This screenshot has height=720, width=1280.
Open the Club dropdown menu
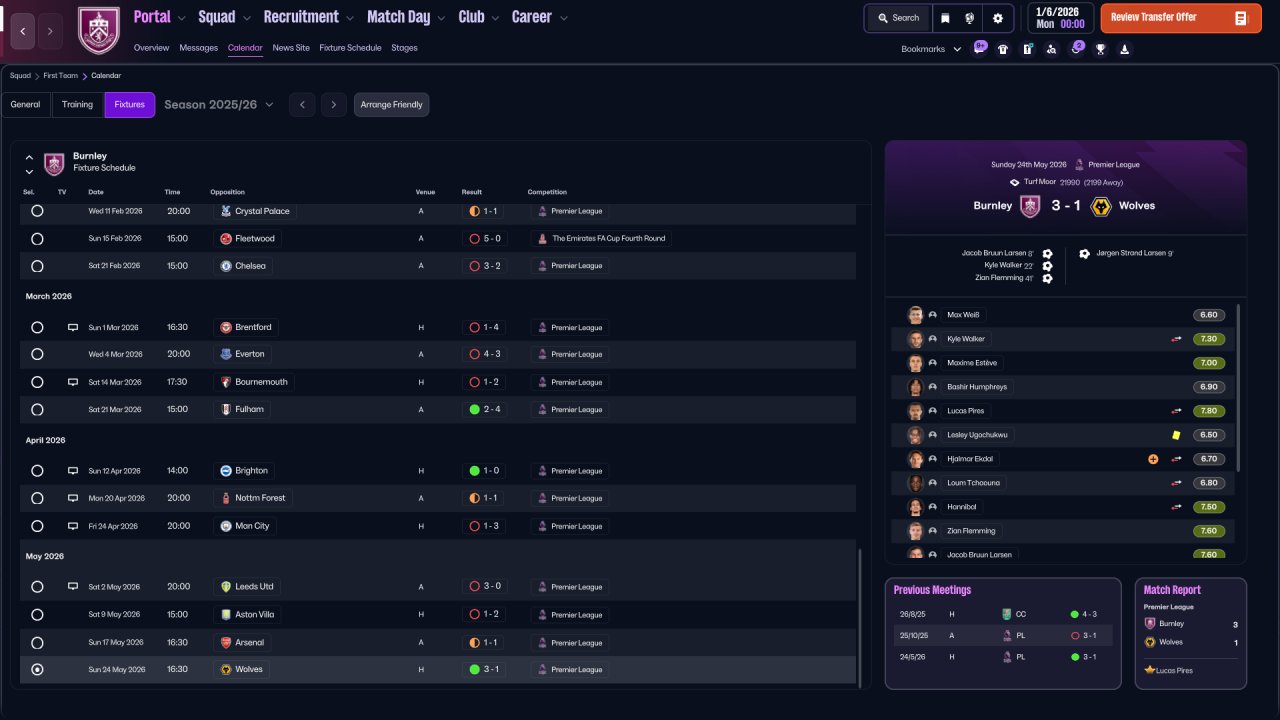click(x=479, y=17)
